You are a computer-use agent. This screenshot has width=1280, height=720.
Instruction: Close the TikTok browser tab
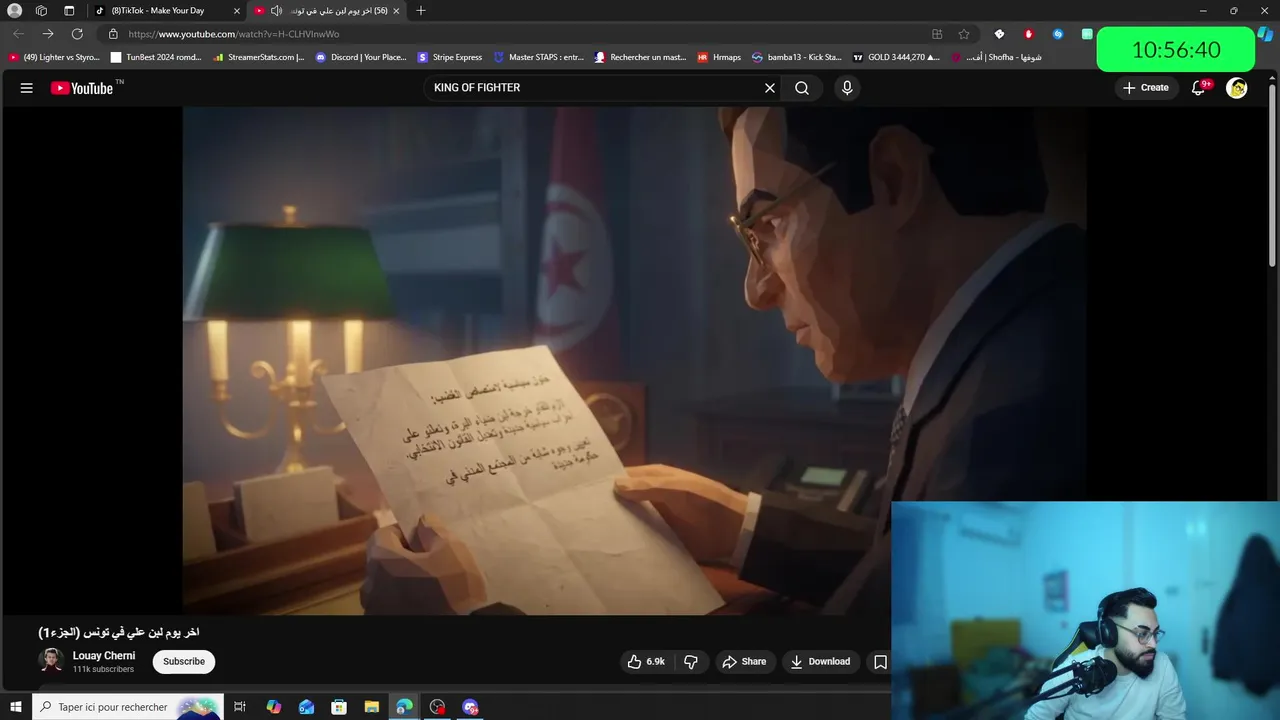pos(237,11)
